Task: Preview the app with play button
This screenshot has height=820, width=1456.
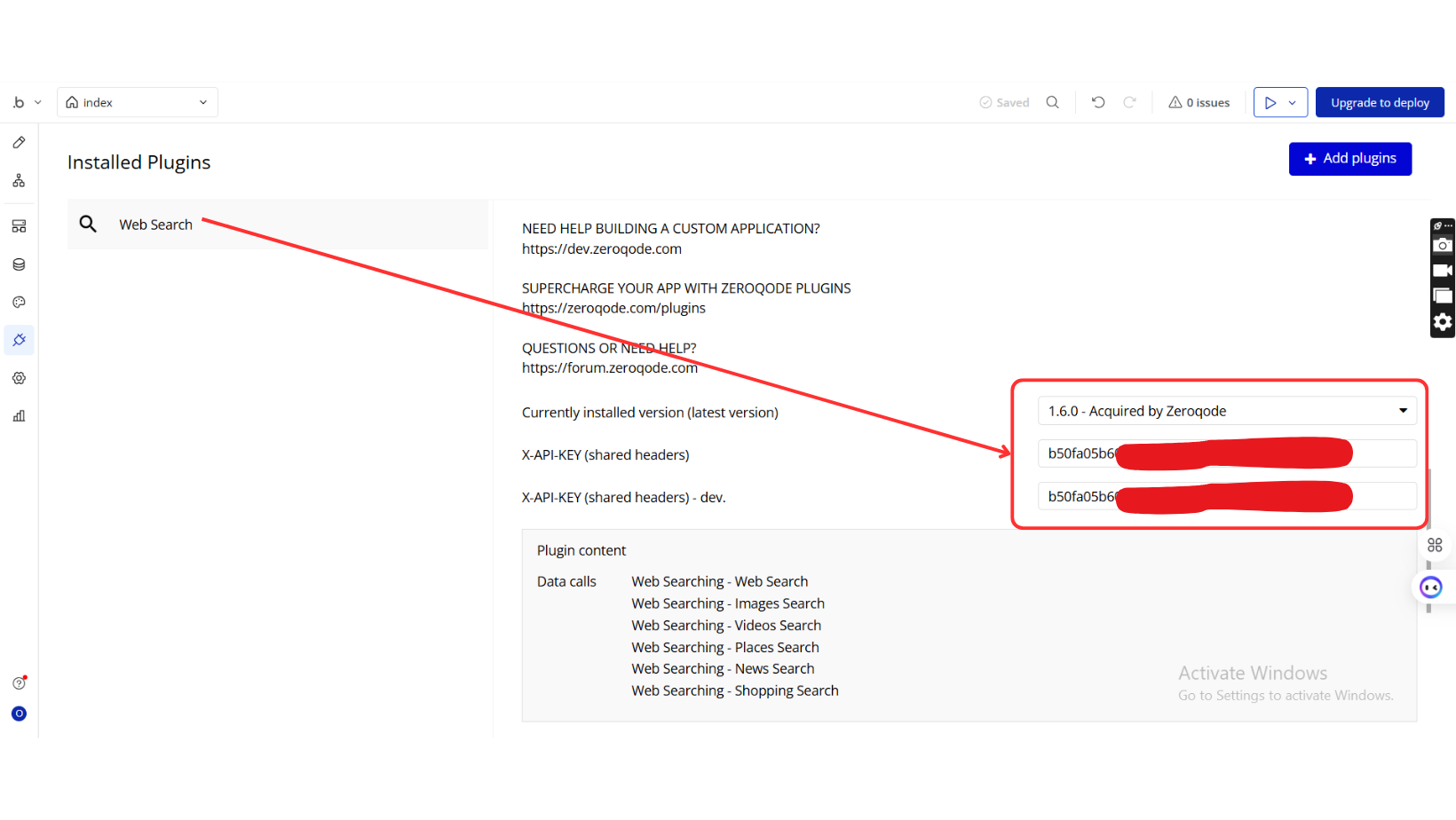Action: pyautogui.click(x=1270, y=102)
